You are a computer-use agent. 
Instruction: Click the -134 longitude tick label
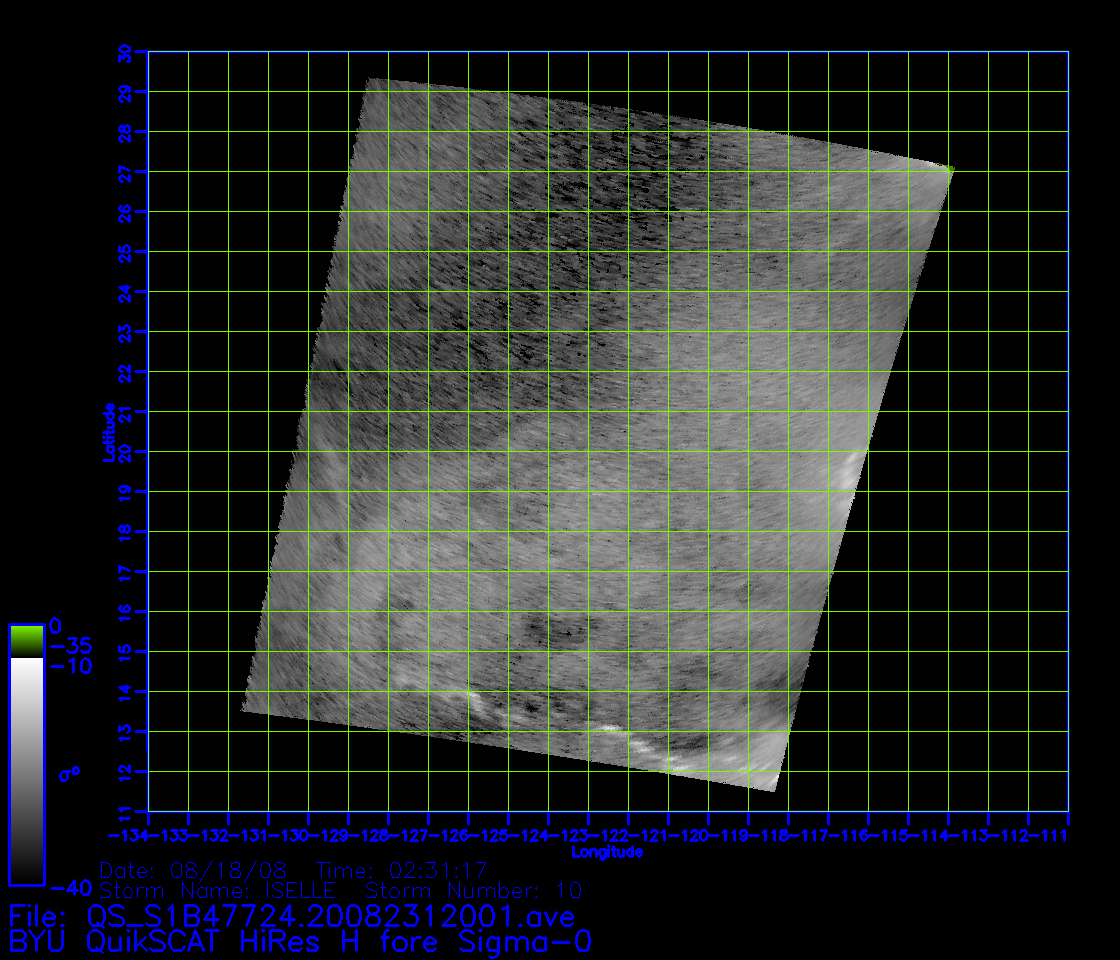click(x=128, y=835)
